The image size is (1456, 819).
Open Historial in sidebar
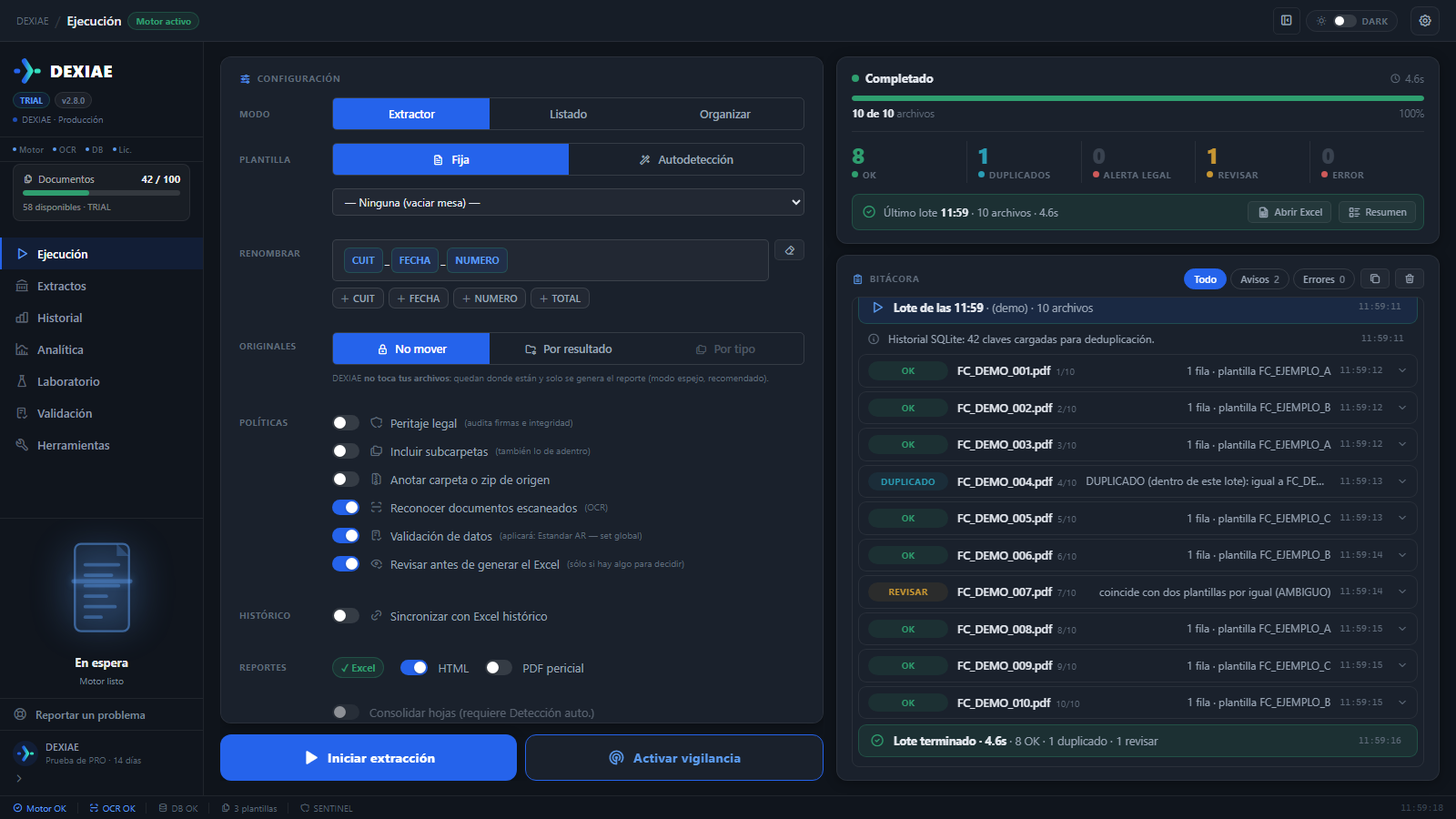pyautogui.click(x=101, y=318)
